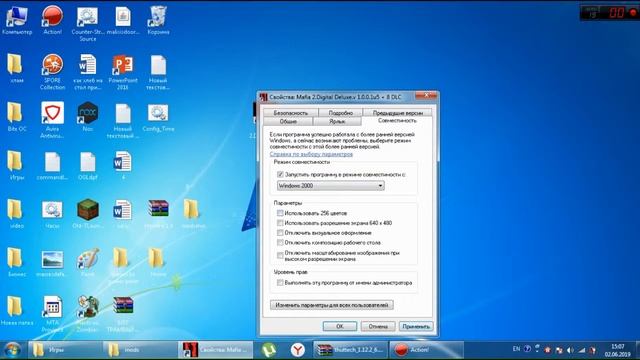This screenshot has height=360, width=640.
Task: Click the Применить button
Action: 416,327
